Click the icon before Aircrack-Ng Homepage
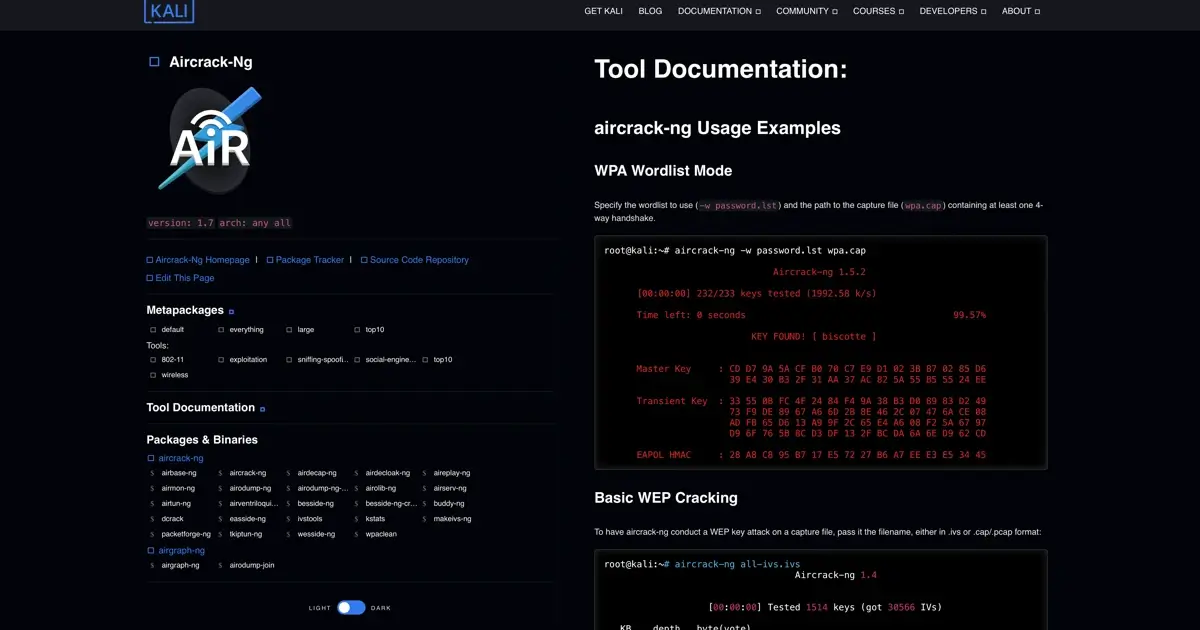Viewport: 1200px width, 630px height. (x=150, y=260)
